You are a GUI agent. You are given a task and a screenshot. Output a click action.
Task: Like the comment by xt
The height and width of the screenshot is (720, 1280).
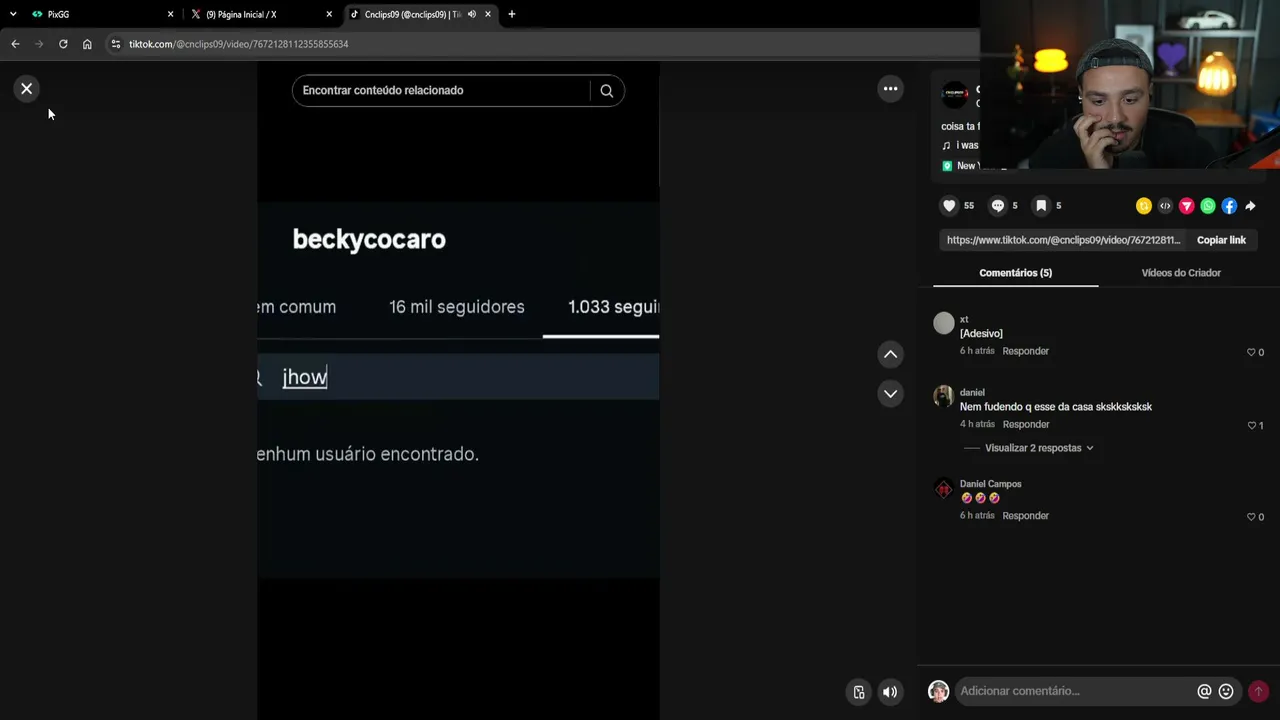point(1251,352)
